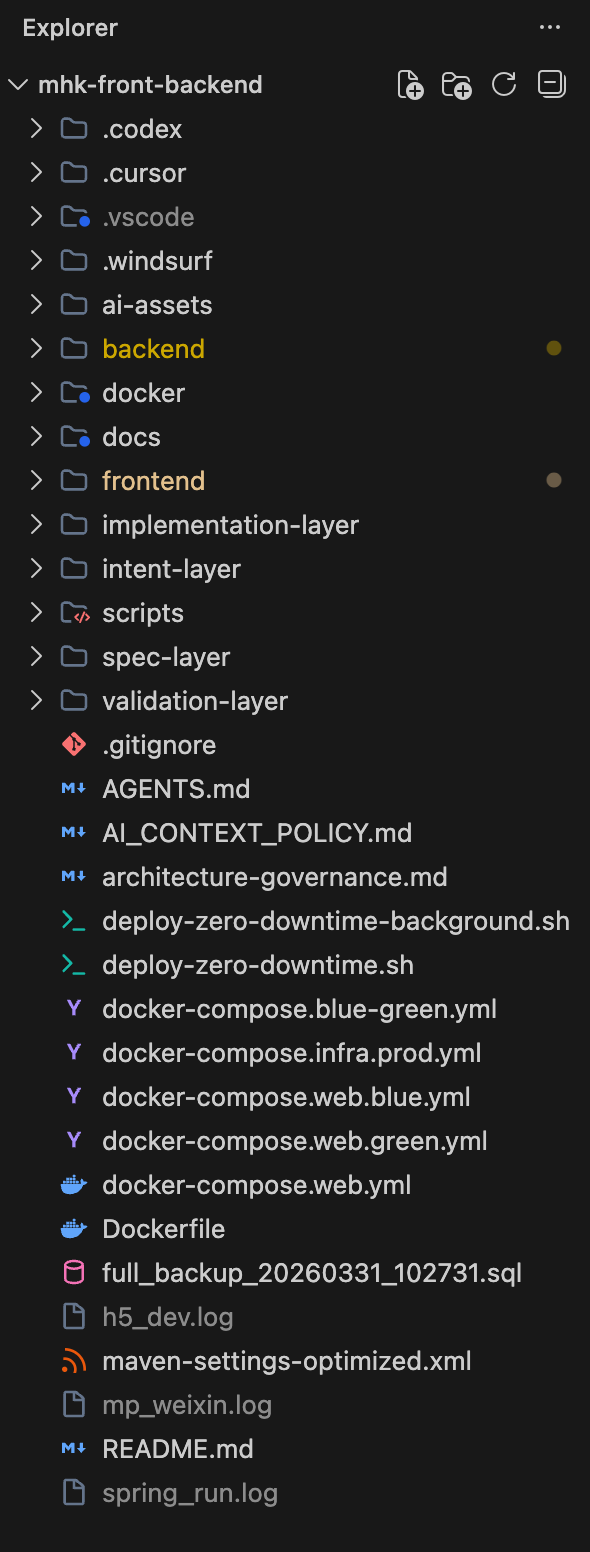590x1552 pixels.
Task: Open the Explorer more actions menu
Action: [x=550, y=28]
